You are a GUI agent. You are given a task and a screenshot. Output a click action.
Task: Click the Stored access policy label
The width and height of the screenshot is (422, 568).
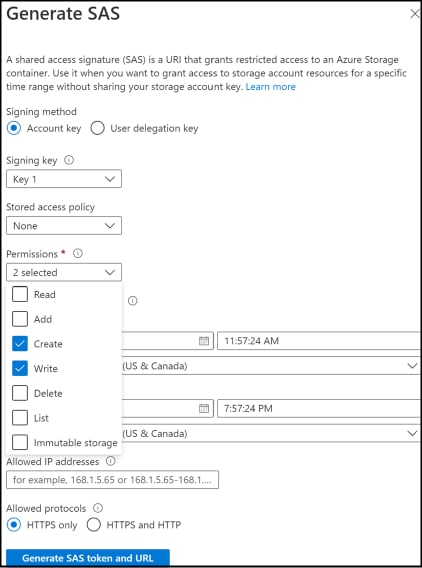pyautogui.click(x=50, y=207)
